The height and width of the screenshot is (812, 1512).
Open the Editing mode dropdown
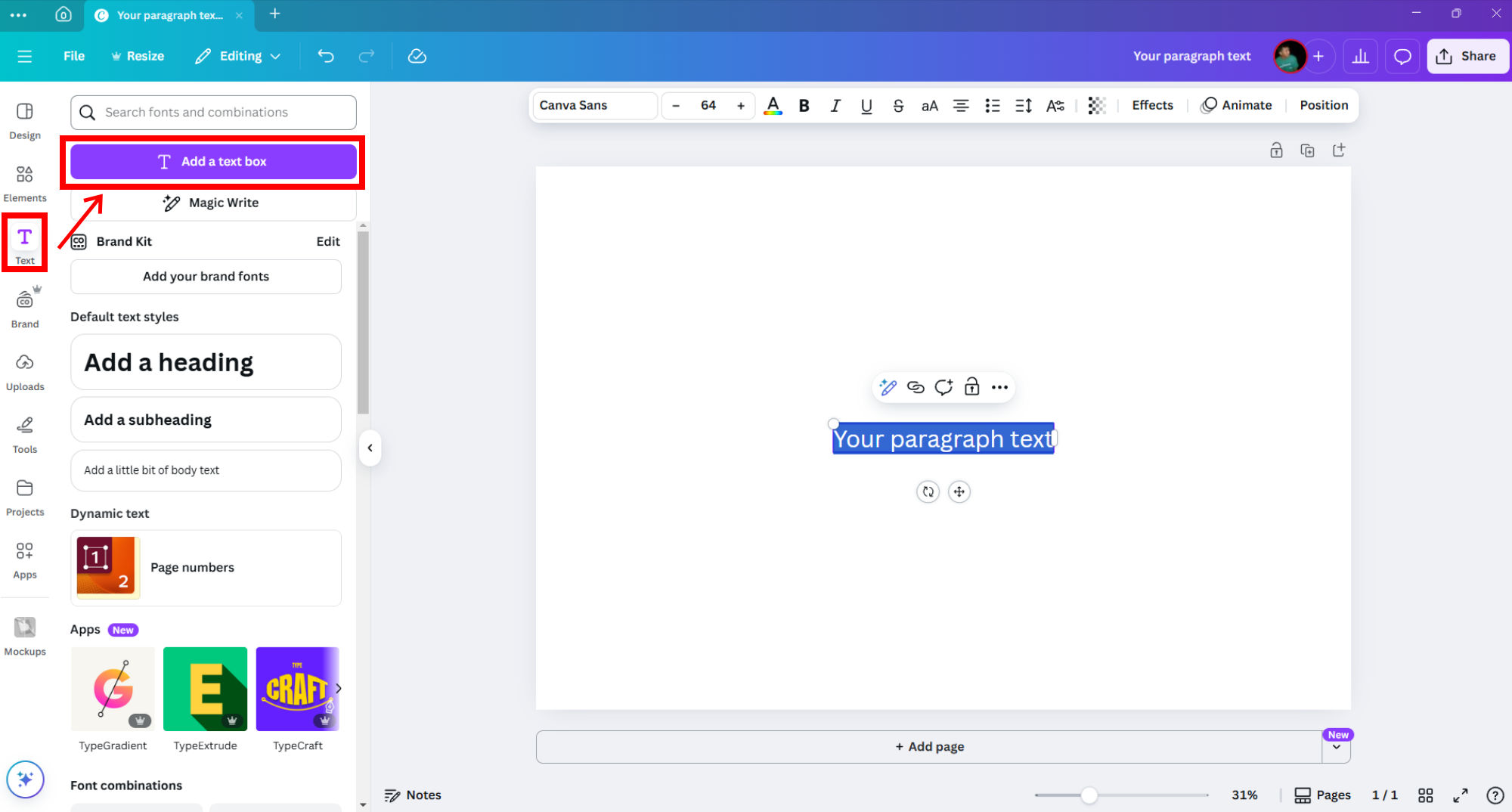(238, 56)
